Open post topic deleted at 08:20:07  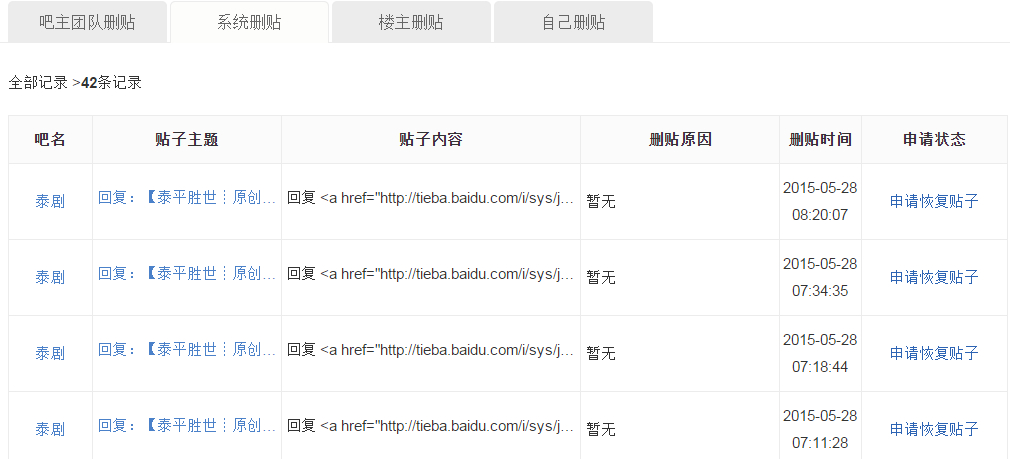point(187,197)
